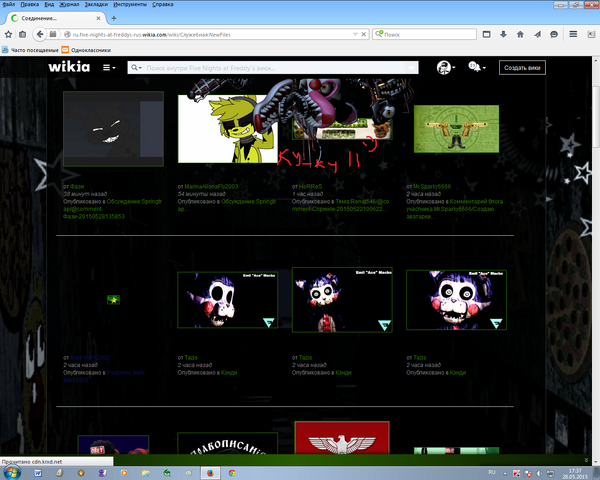Open the Firefox hamburger menu
This screenshot has width=600, height=480.
point(573,34)
